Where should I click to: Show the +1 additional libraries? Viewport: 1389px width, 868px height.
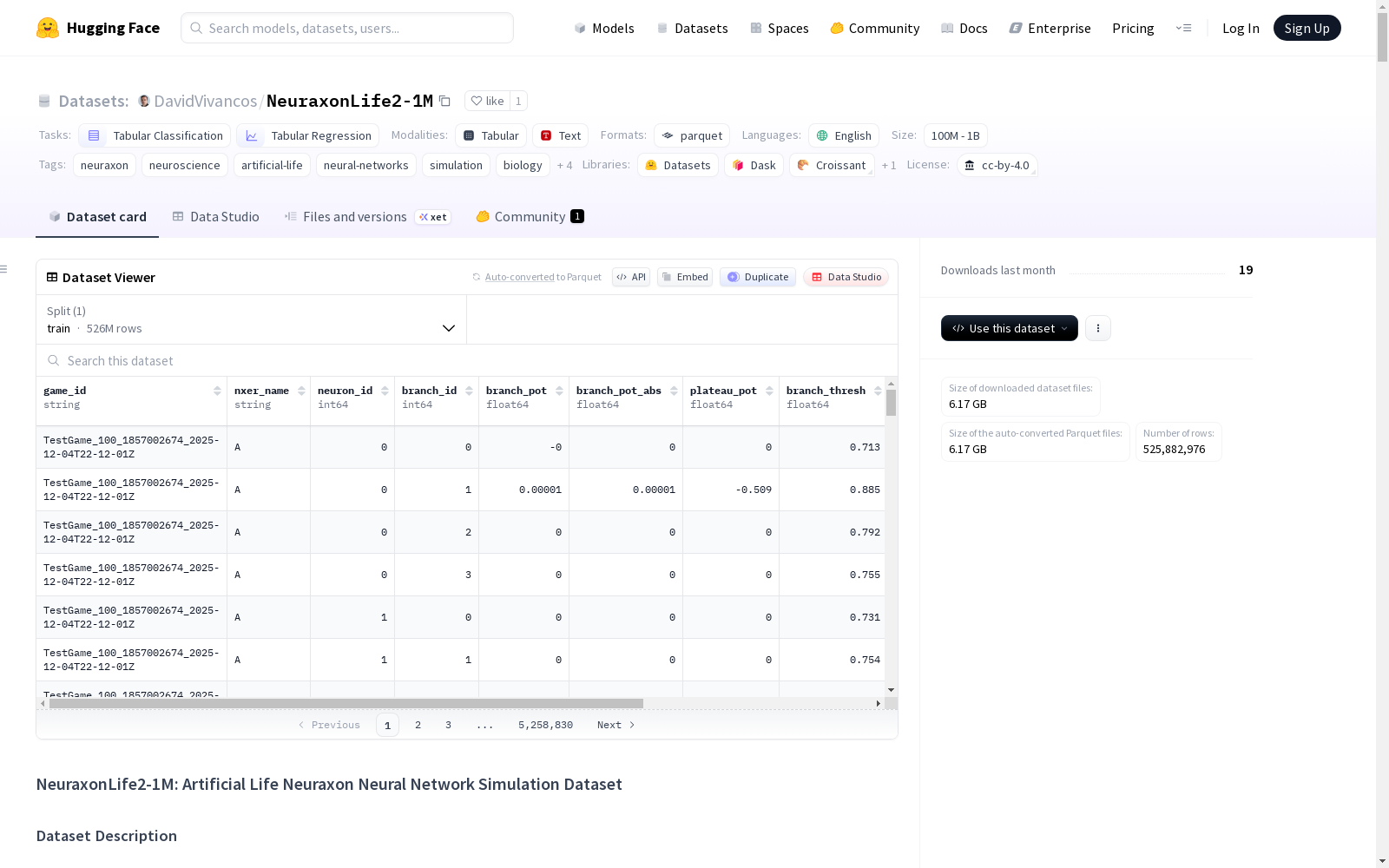[889, 165]
